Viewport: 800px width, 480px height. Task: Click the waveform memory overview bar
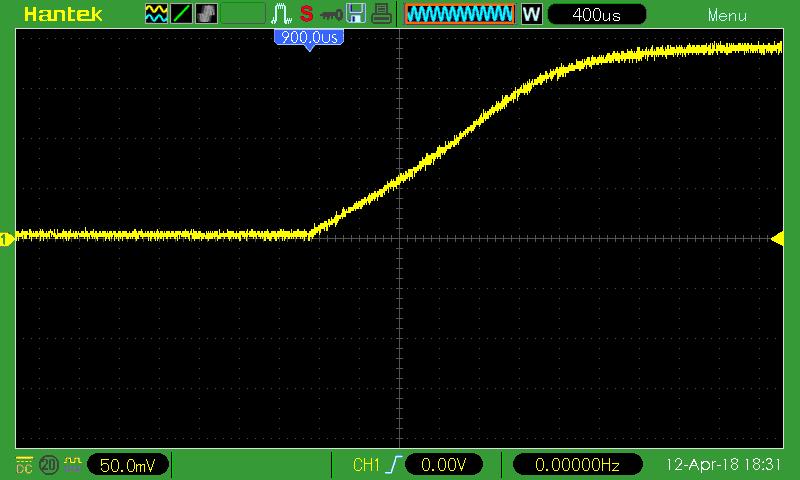(460, 14)
